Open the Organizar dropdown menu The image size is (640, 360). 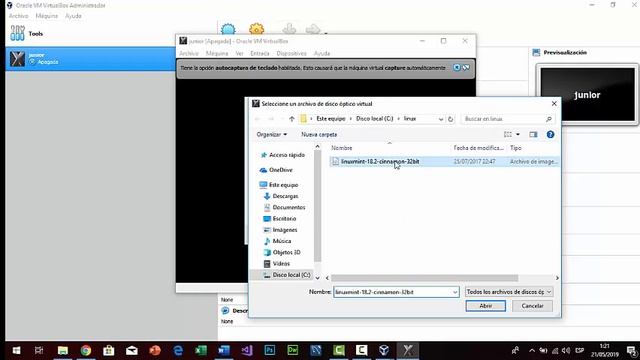(271, 134)
